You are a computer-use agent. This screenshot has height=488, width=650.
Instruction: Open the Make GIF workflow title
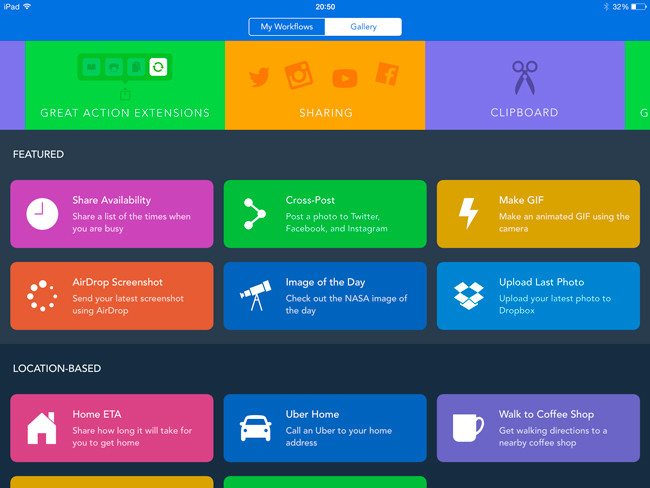click(x=521, y=200)
